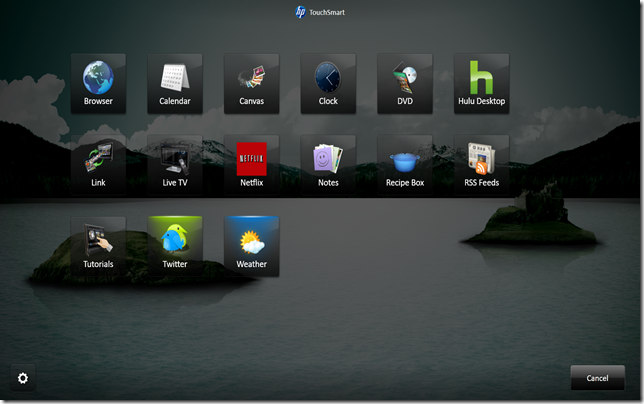The height and width of the screenshot is (404, 644).
Task: Start the DVD player tile
Action: (405, 84)
